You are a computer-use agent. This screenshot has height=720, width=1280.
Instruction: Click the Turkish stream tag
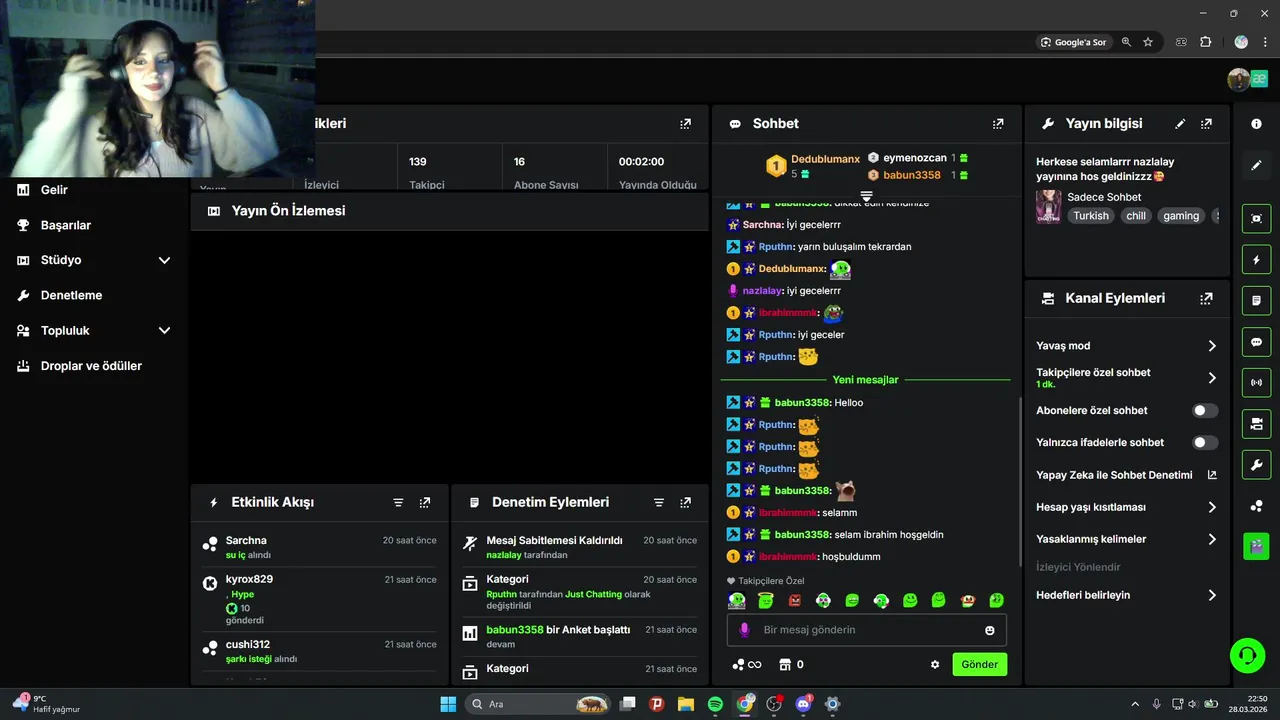1091,216
